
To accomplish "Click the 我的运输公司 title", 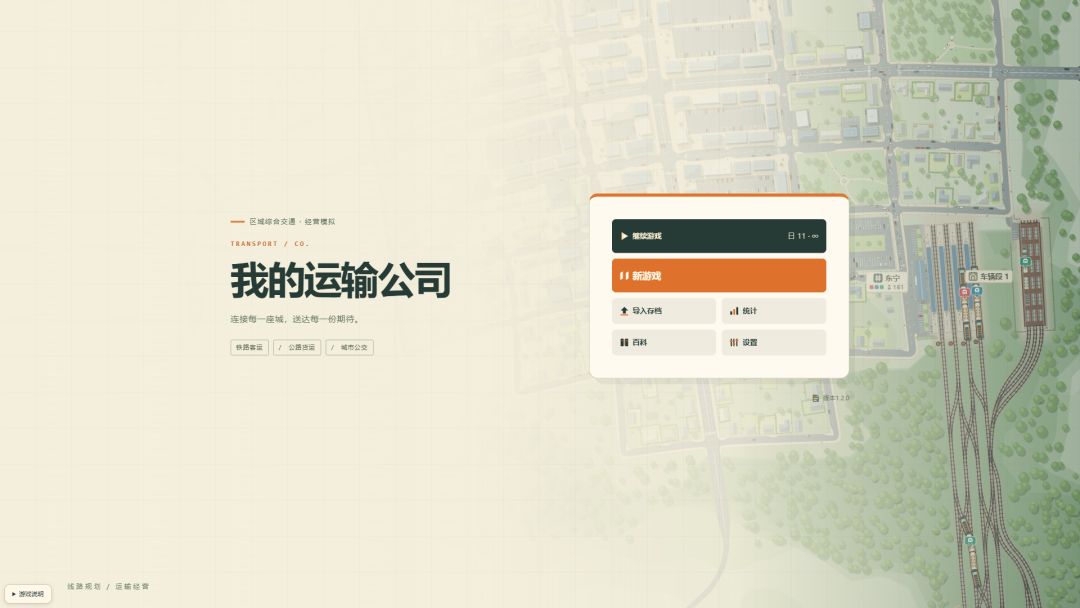I will tap(340, 280).
